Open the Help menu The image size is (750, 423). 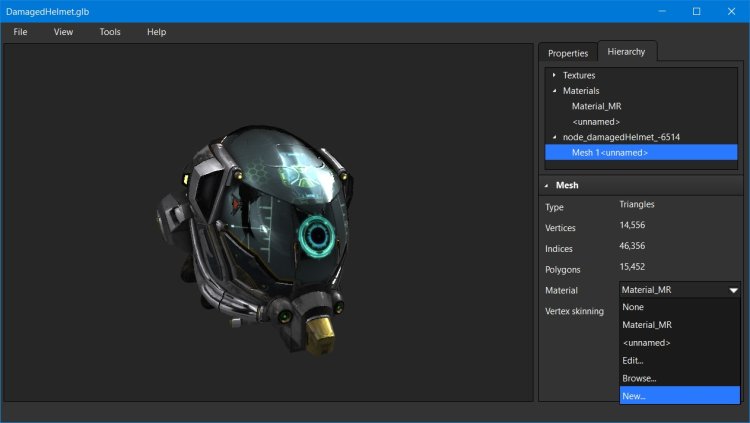pos(156,32)
